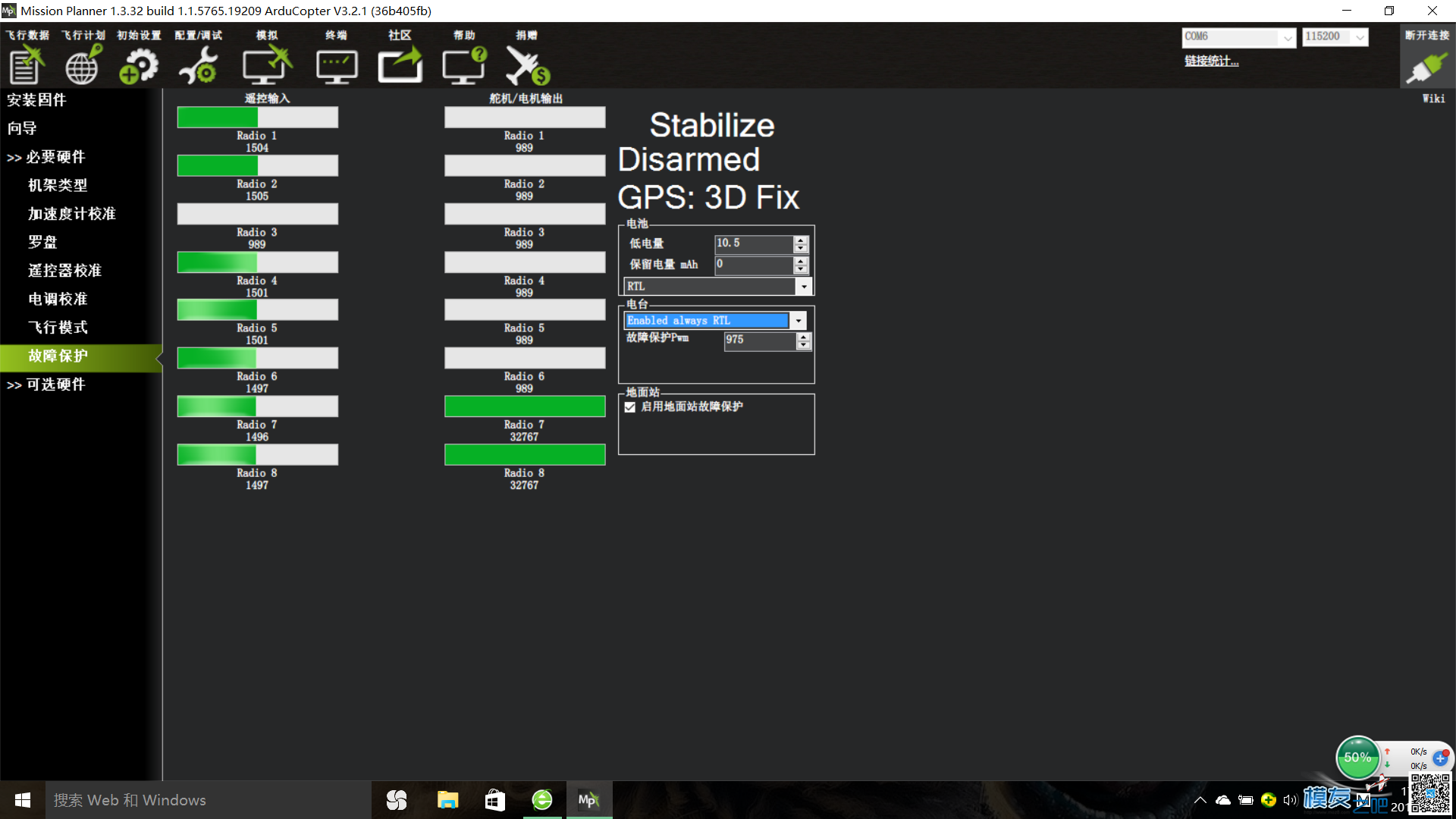Image resolution: width=1456 pixels, height=819 pixels.
Task: Click the 低电量 voltage input field
Action: pyautogui.click(x=754, y=243)
